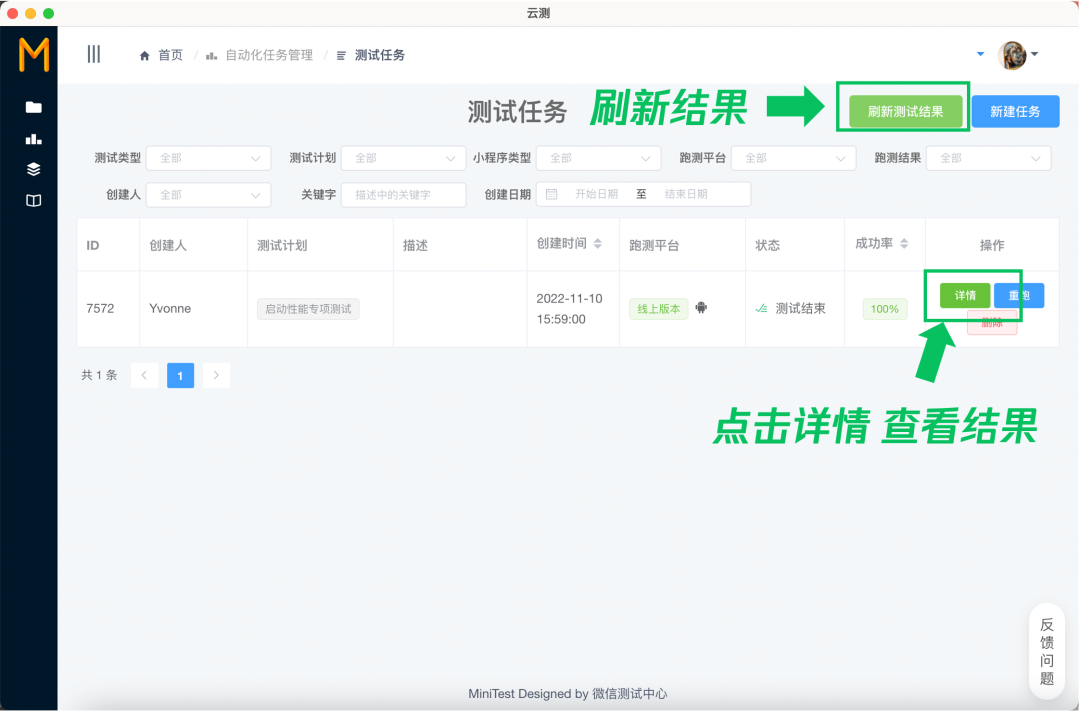Open the 测试计划 dropdown
Image resolution: width=1080 pixels, height=712 pixels.
(404, 158)
